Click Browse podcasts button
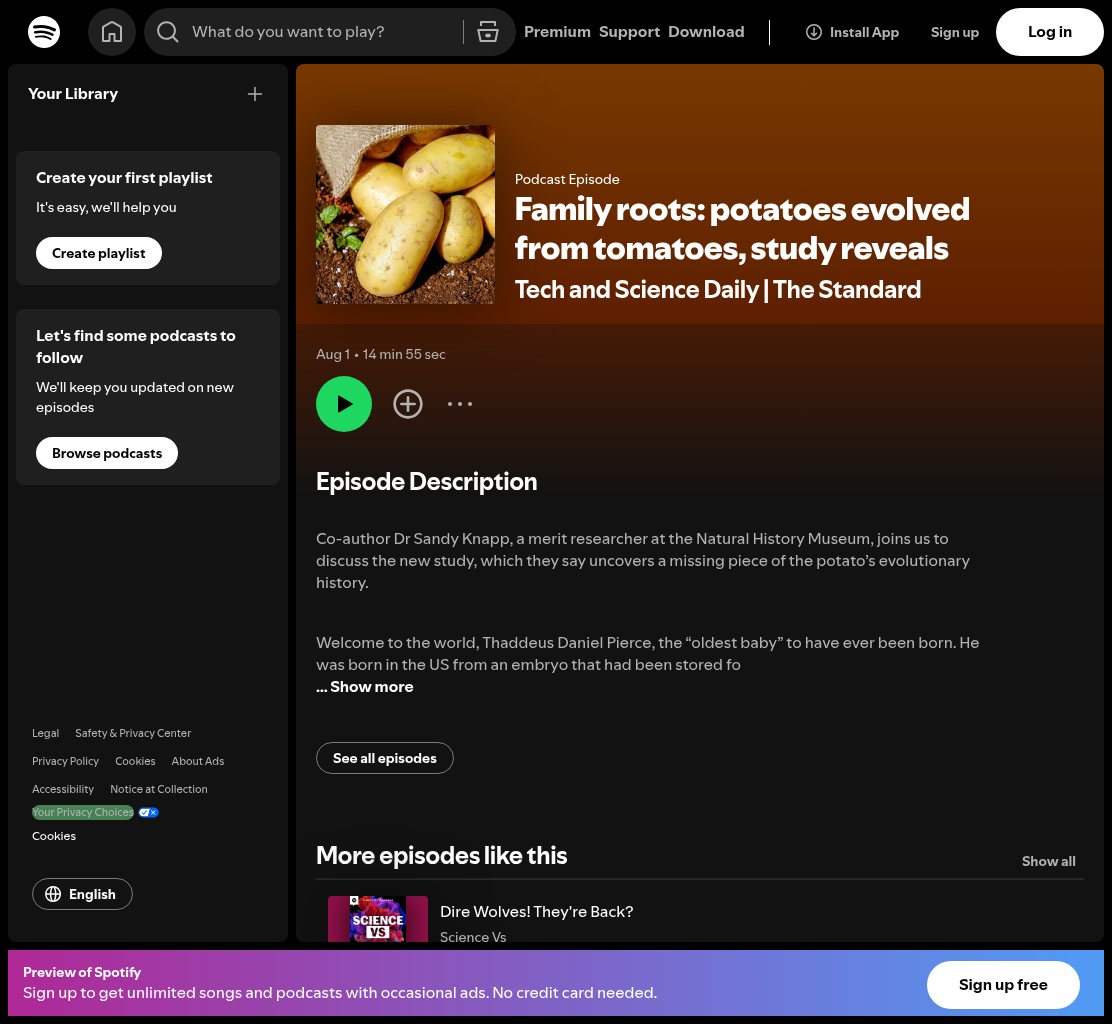This screenshot has height=1024, width=1112. 107,453
